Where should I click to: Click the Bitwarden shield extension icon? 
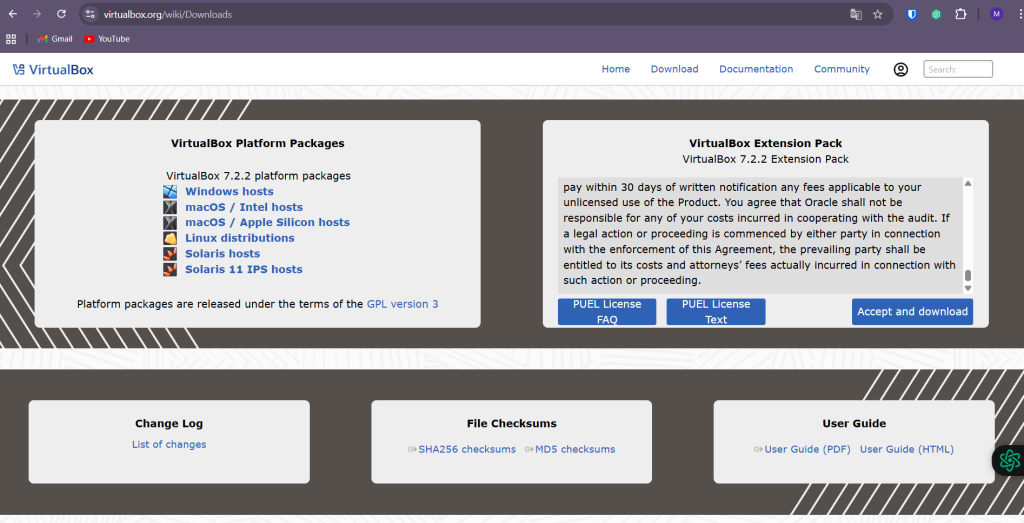pos(912,14)
